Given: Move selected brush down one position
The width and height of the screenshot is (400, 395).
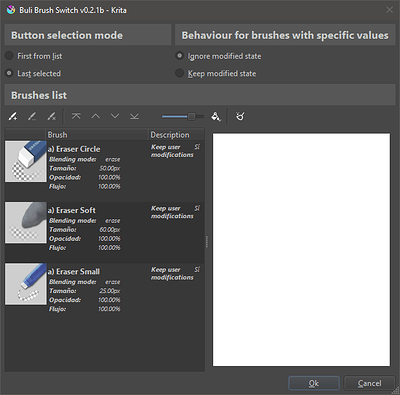Looking at the screenshot, I should pyautogui.click(x=115, y=116).
